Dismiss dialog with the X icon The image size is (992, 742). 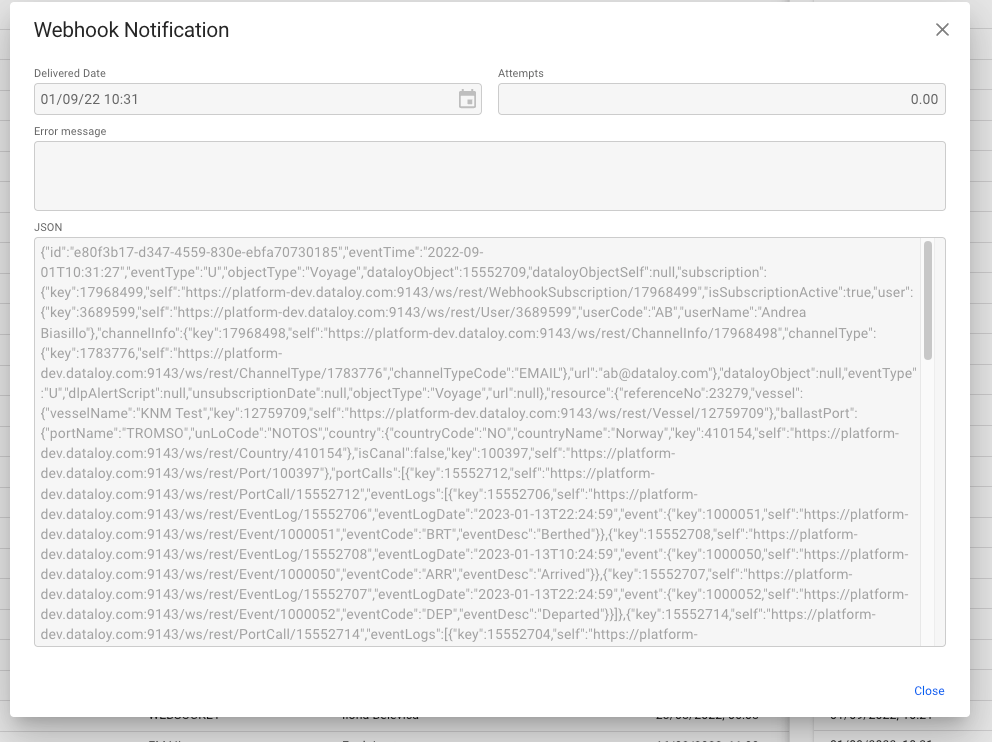(x=942, y=30)
